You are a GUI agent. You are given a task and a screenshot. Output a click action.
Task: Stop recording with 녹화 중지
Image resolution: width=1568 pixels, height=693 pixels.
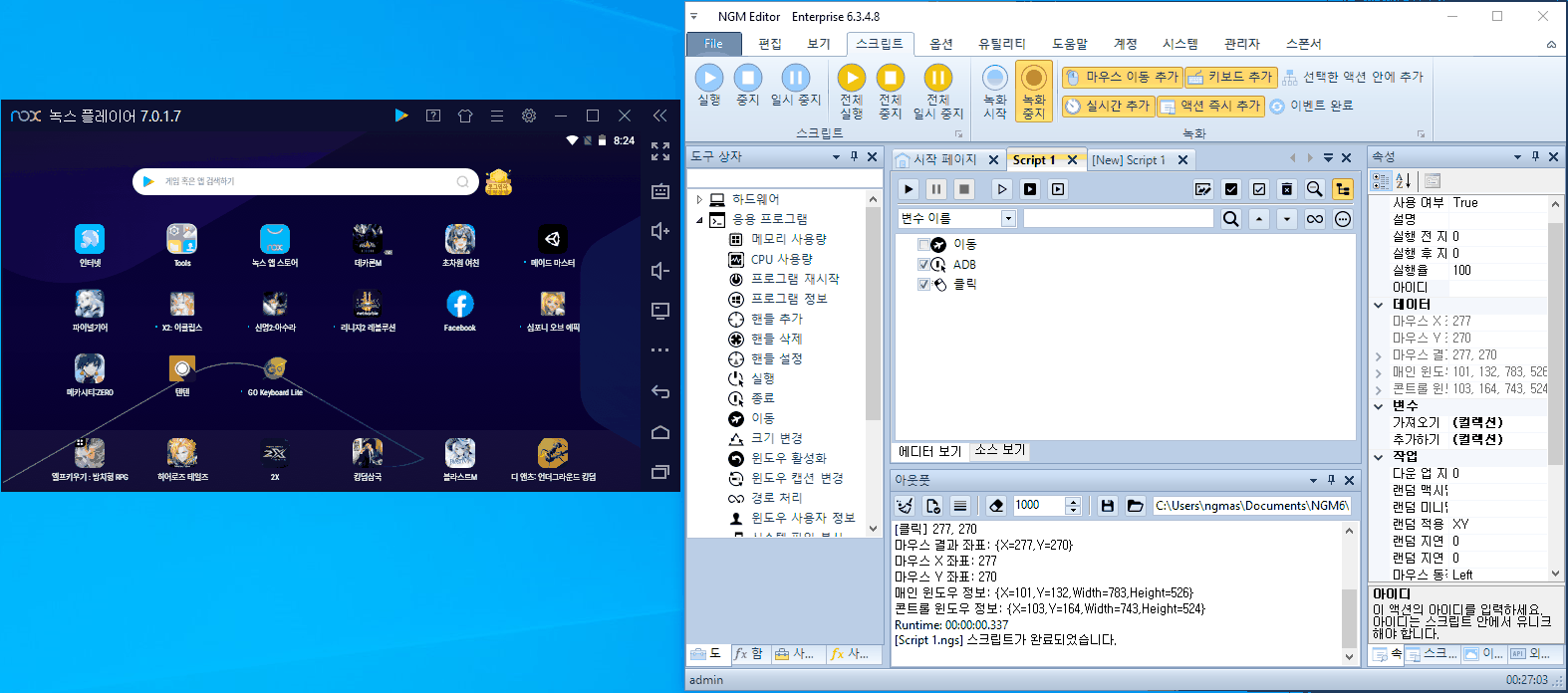[x=1034, y=92]
